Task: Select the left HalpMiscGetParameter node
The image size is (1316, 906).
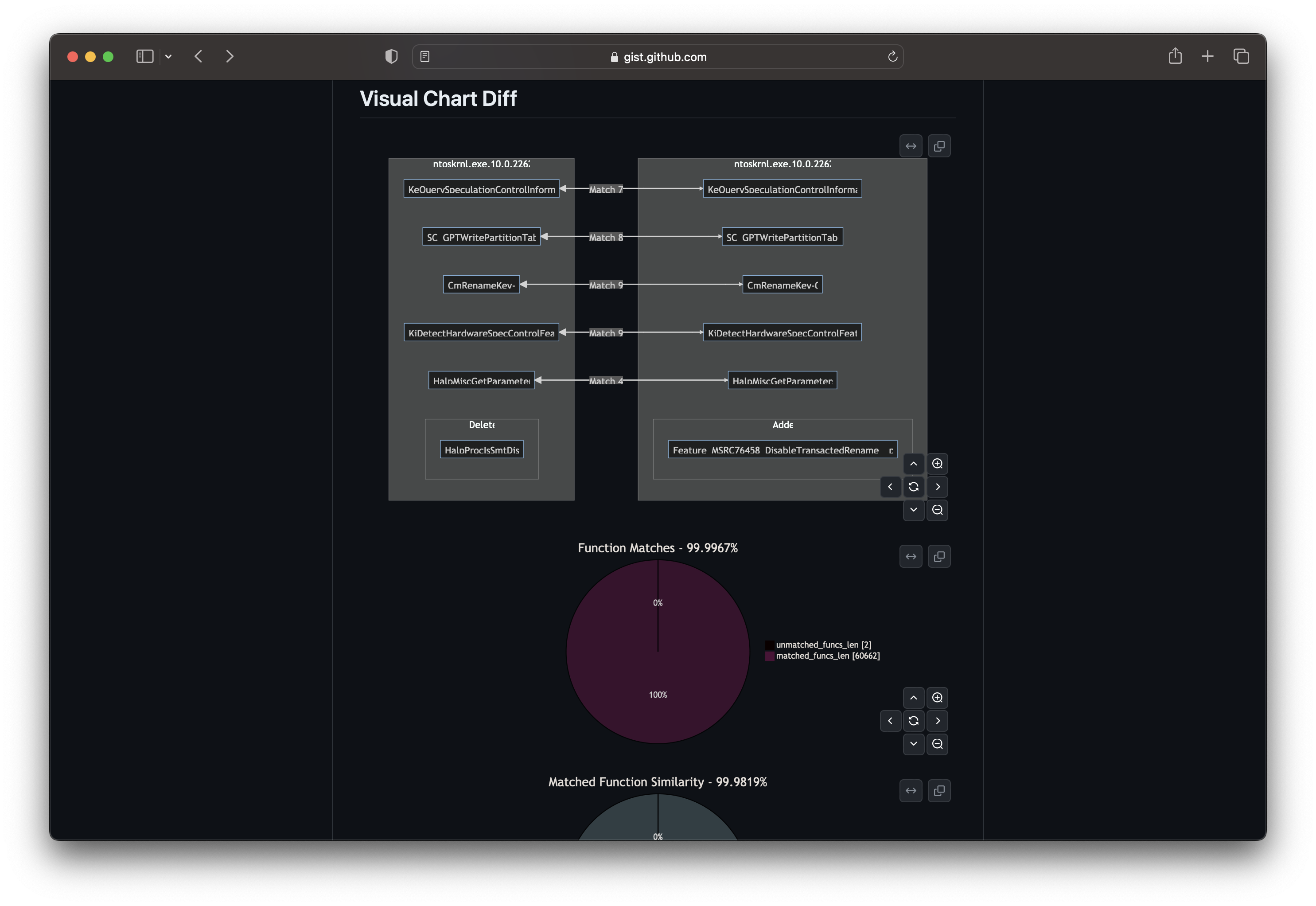Action: tap(481, 380)
